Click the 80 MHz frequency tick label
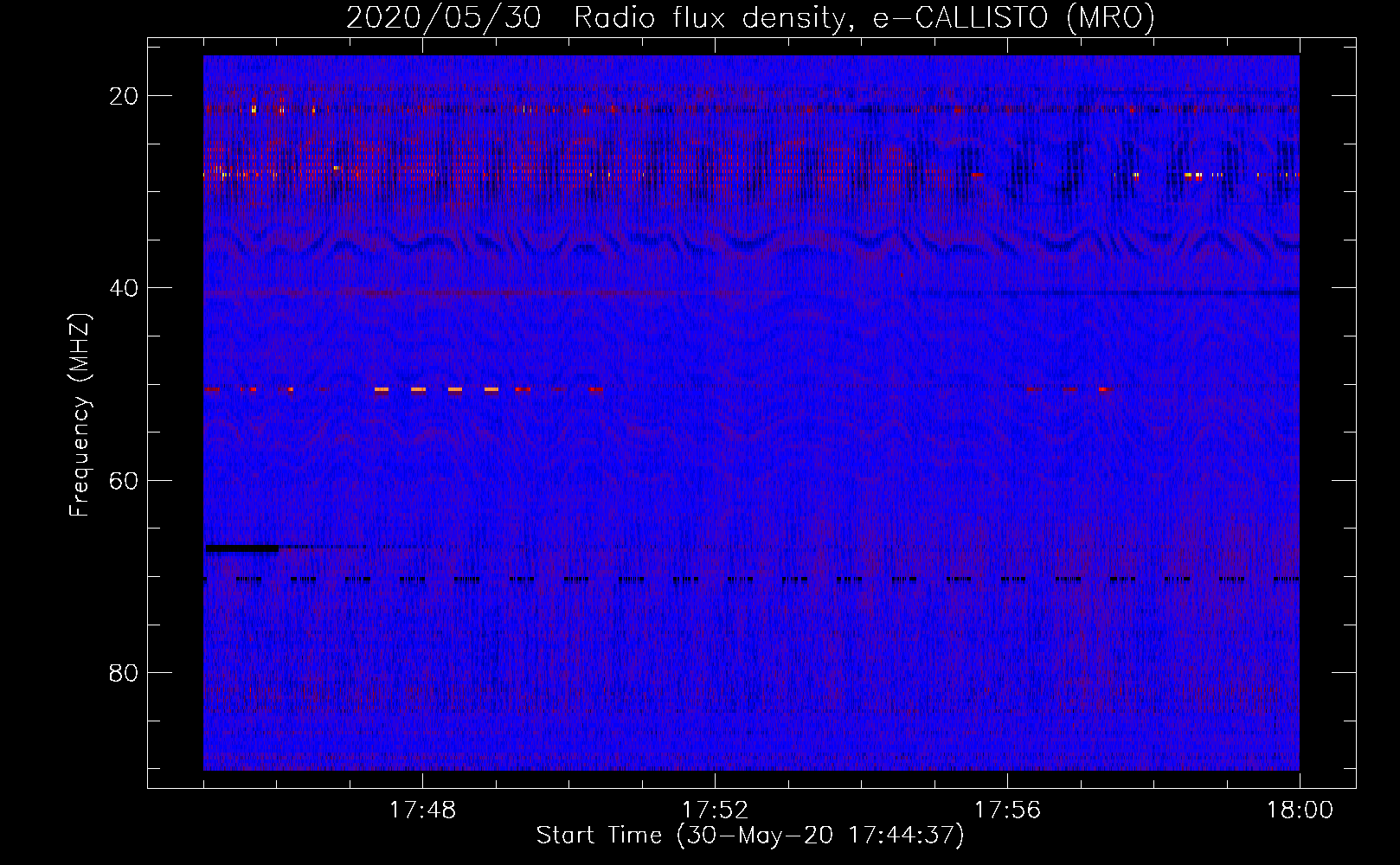The width and height of the screenshot is (1400, 865). pyautogui.click(x=124, y=672)
